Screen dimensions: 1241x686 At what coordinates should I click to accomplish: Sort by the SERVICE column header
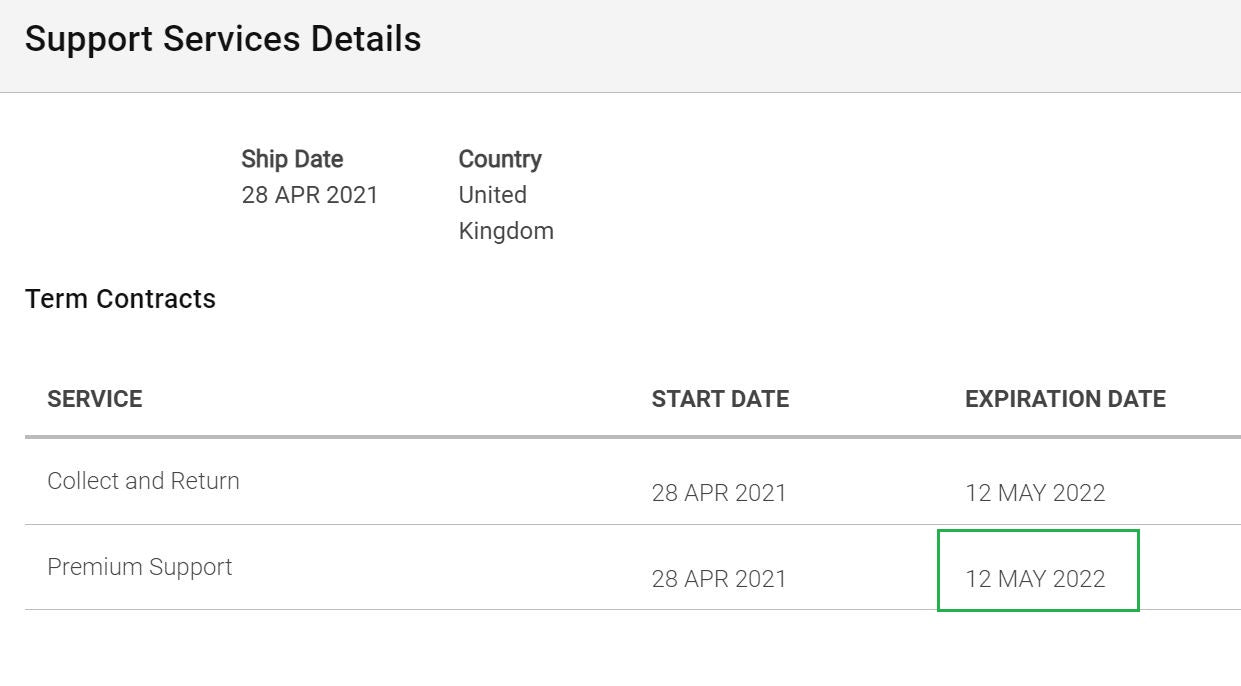point(95,399)
